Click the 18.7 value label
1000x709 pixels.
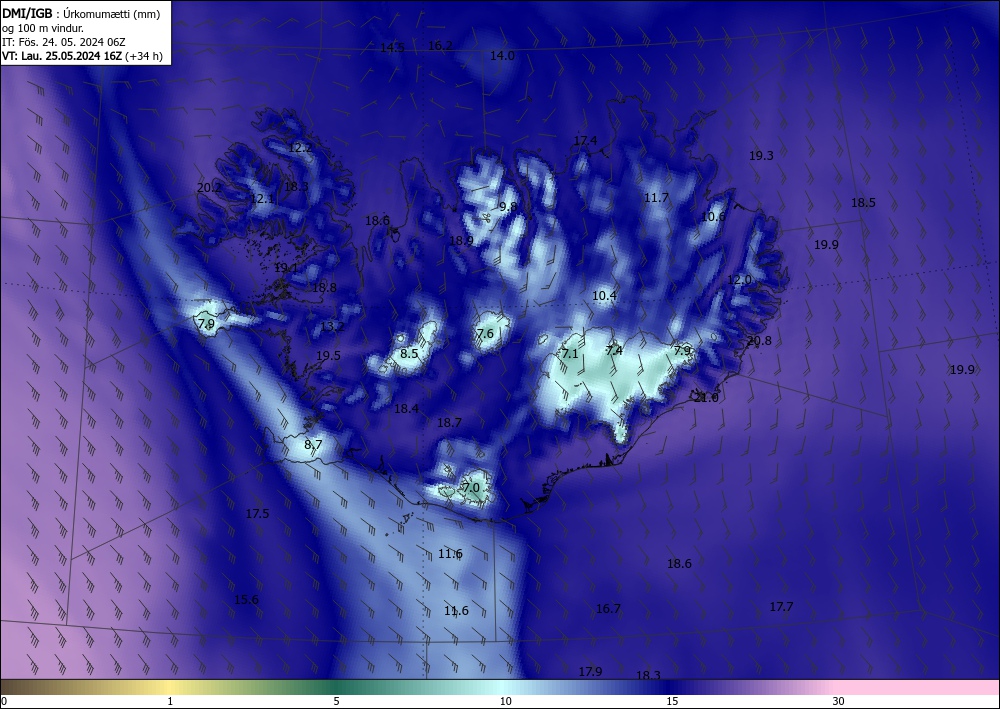click(449, 423)
